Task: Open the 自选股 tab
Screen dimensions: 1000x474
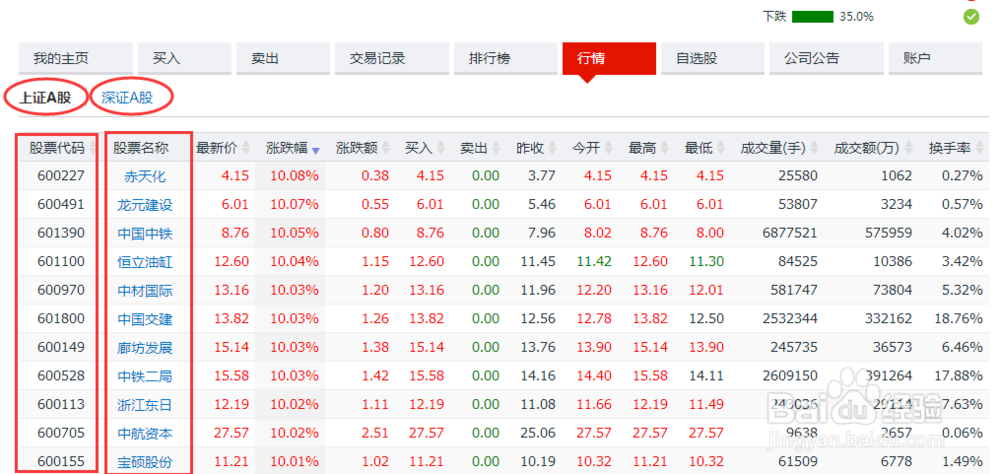Action: point(712,59)
